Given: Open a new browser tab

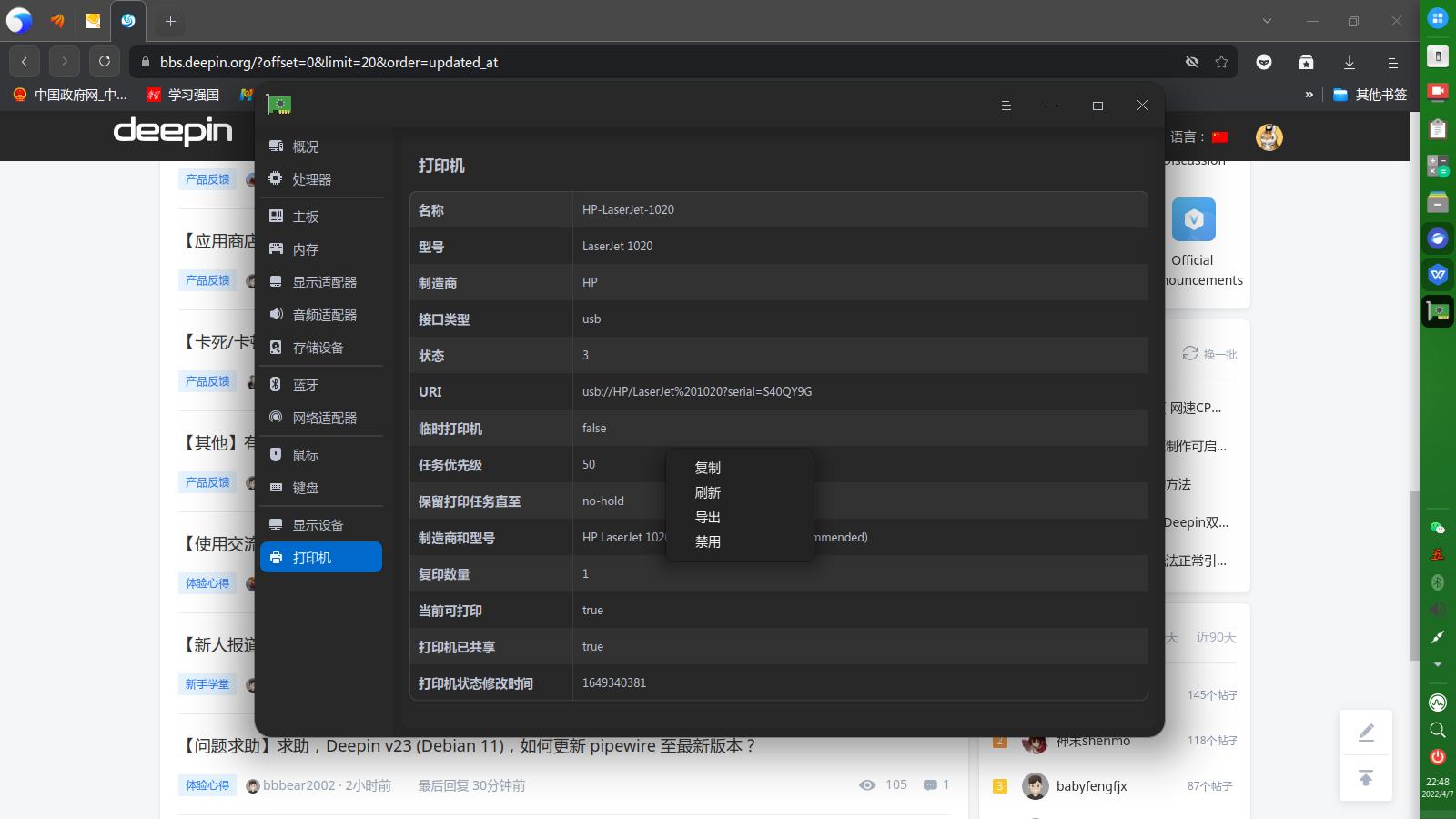Looking at the screenshot, I should [170, 21].
